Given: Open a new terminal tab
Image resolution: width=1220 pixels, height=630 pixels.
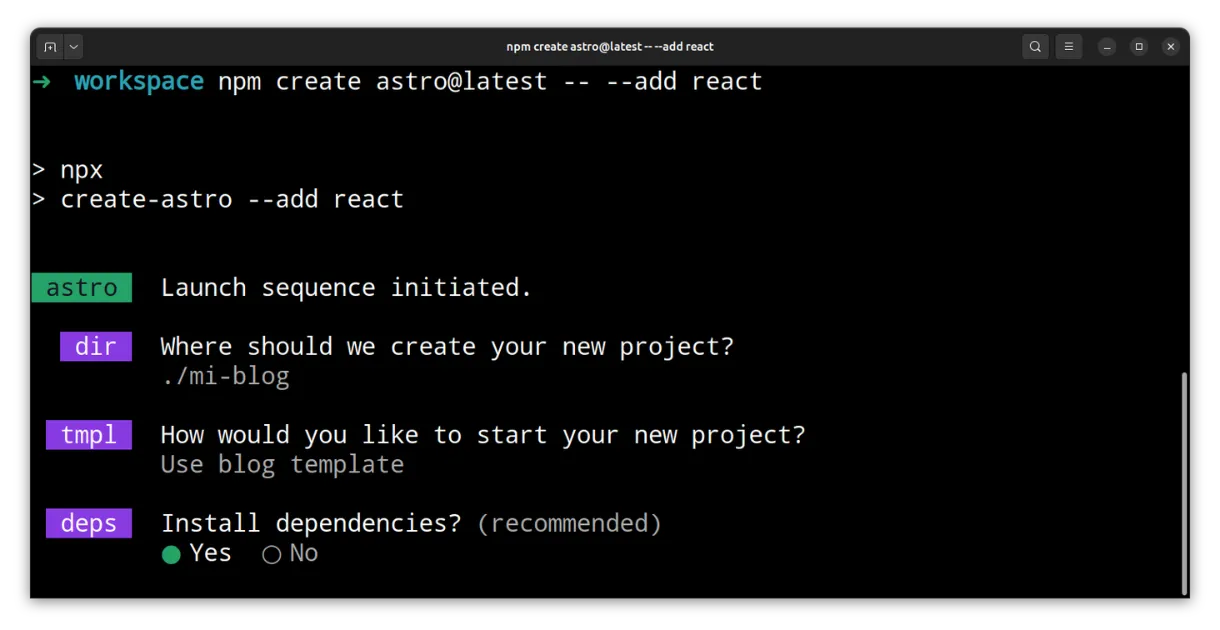Looking at the screenshot, I should tap(50, 47).
